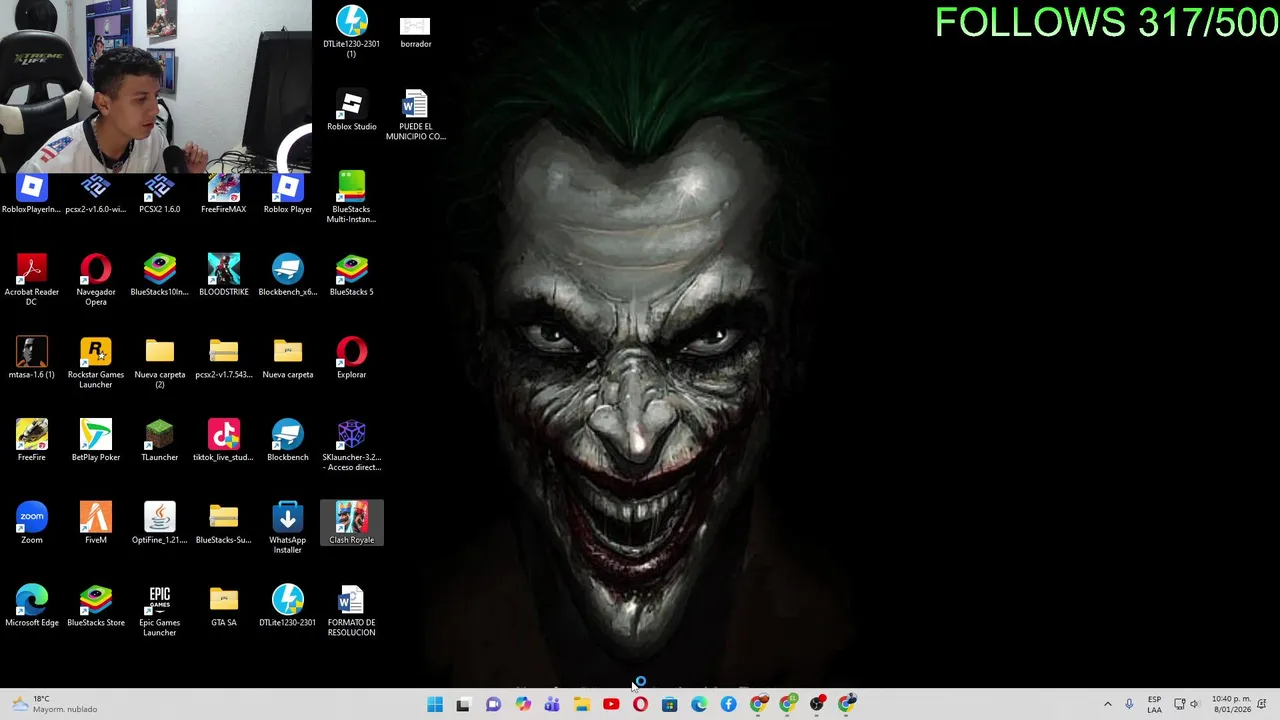Select the RobloxPlayerIn... installer icon
1280x720 pixels.
click(x=32, y=195)
